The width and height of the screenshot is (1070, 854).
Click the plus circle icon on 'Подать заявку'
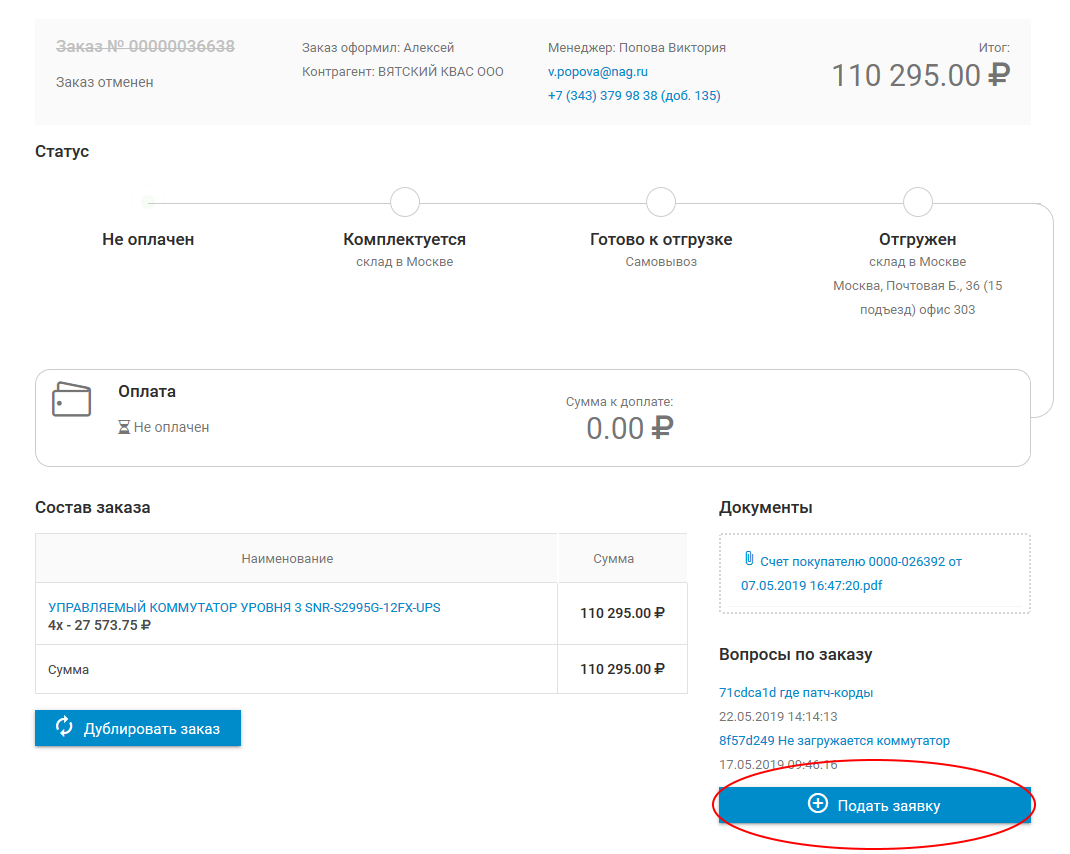point(818,804)
